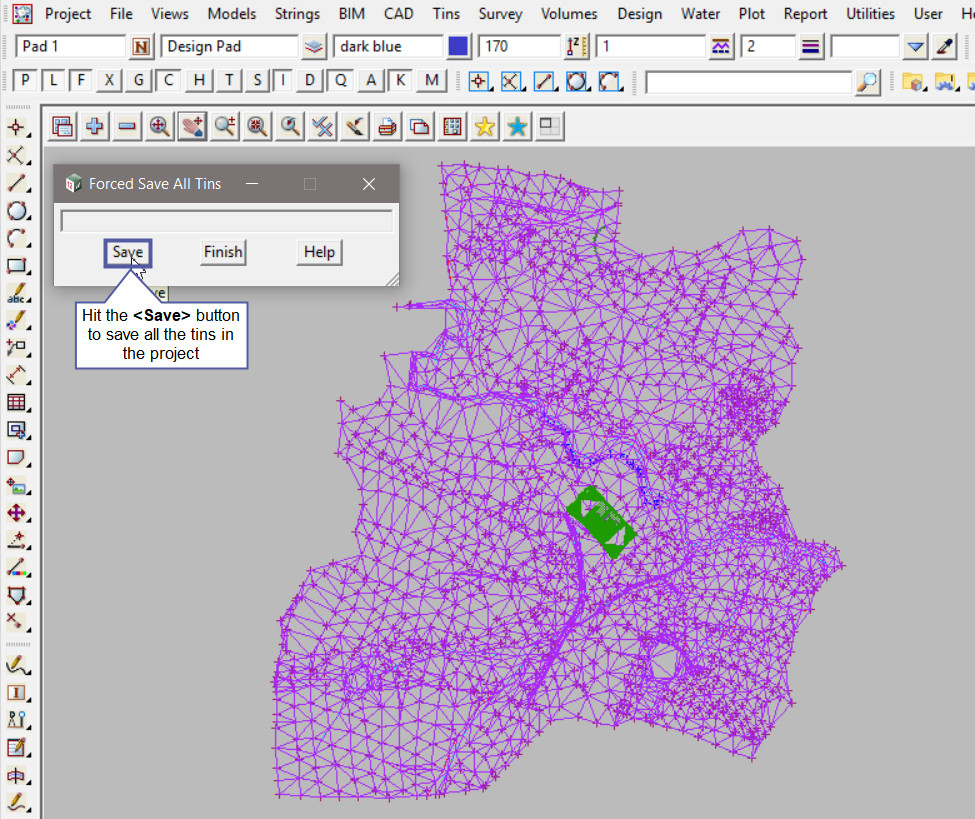Select the rectangle tool in left toolbar
This screenshot has width=975, height=819.
[16, 266]
